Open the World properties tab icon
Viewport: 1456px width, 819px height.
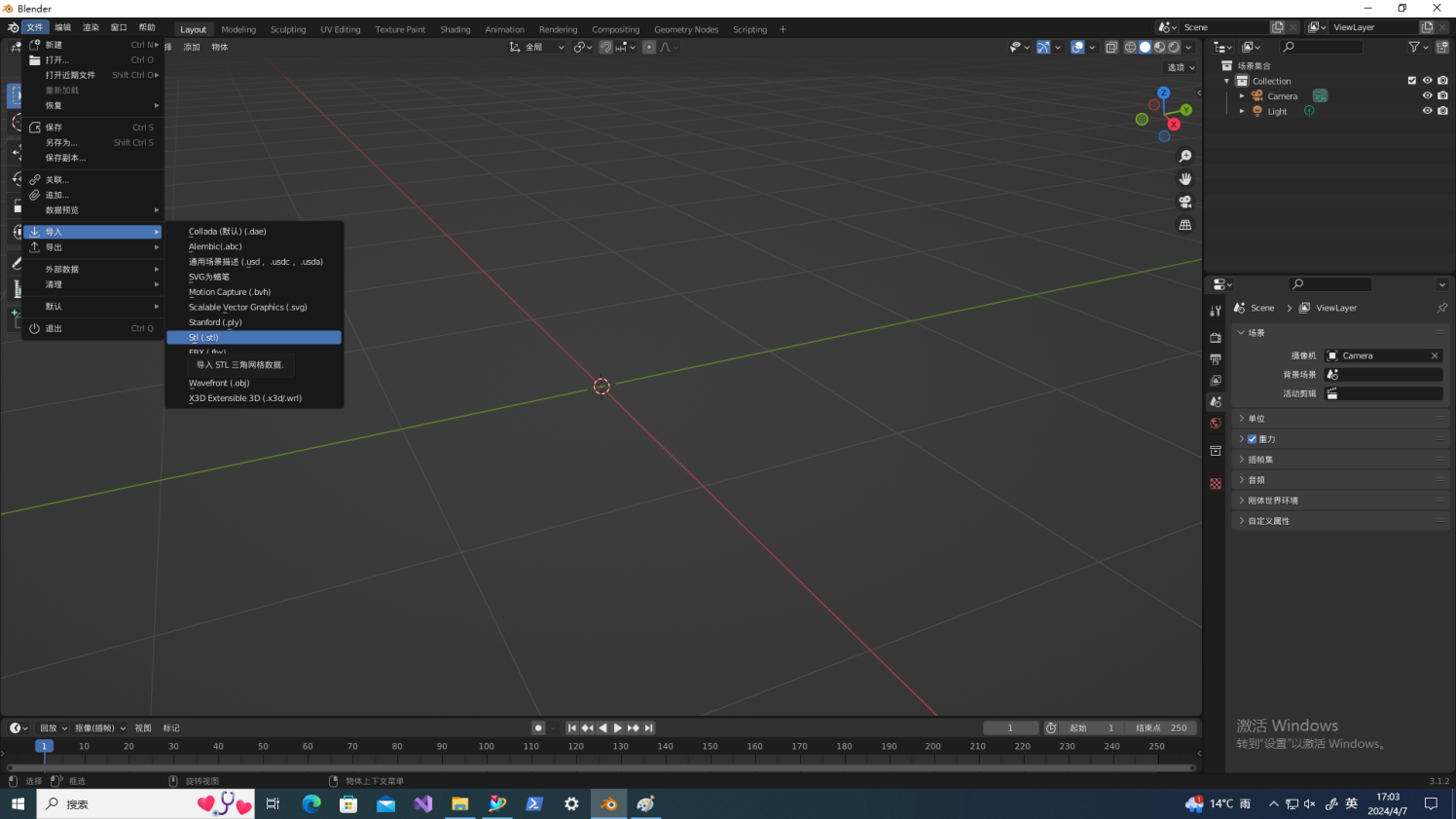[1216, 424]
